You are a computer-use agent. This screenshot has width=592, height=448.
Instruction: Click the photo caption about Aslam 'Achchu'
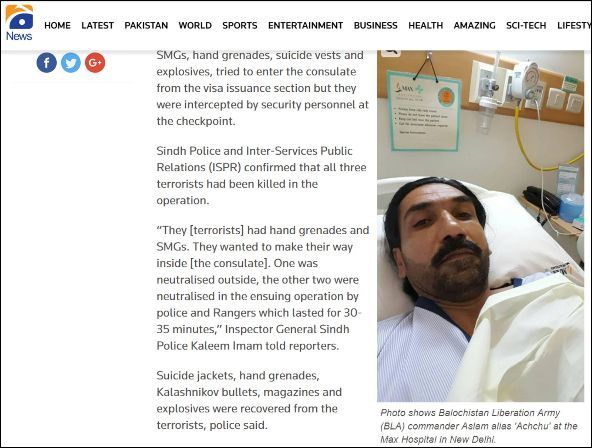(479, 426)
